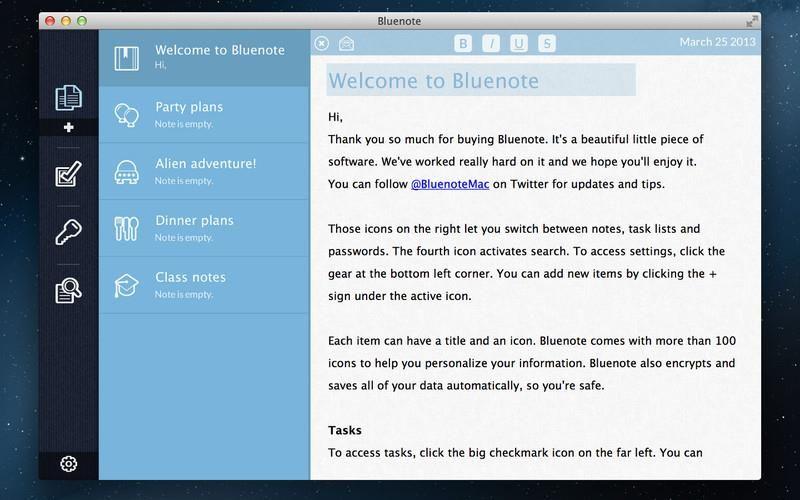Zoom Bluenote window with green button
This screenshot has height=500, width=800.
[82, 21]
